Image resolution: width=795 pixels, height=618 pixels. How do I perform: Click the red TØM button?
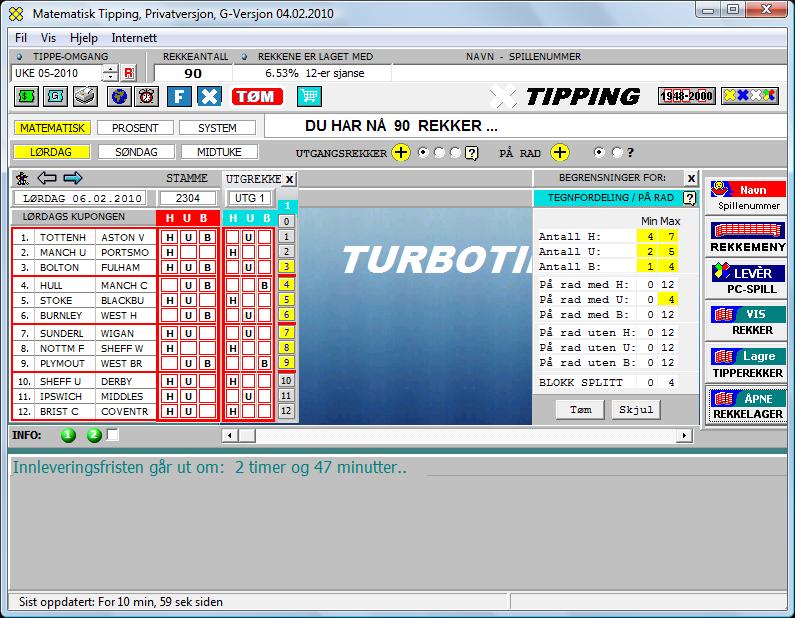click(257, 96)
